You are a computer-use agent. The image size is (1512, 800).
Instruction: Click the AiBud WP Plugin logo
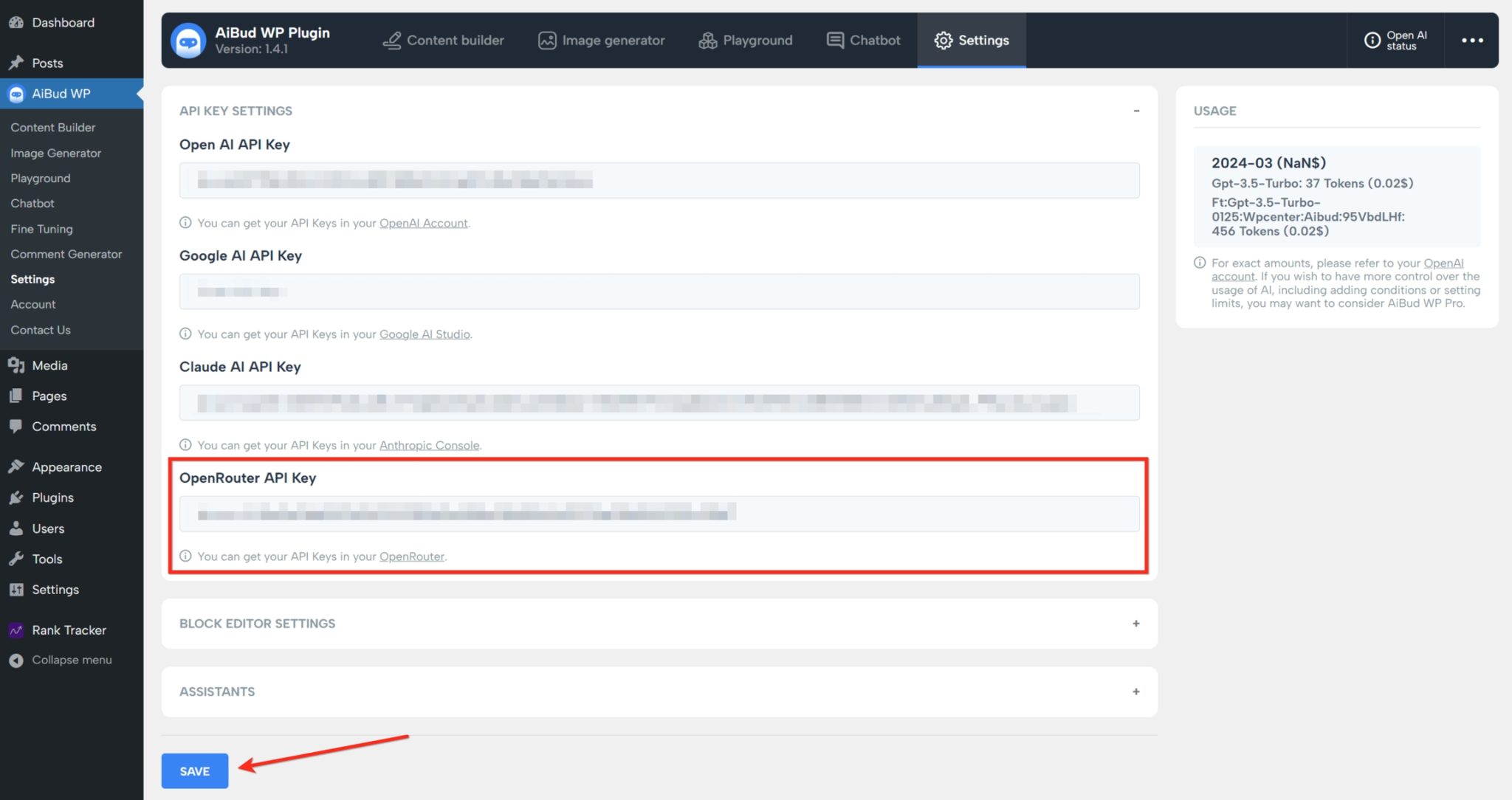click(x=189, y=40)
